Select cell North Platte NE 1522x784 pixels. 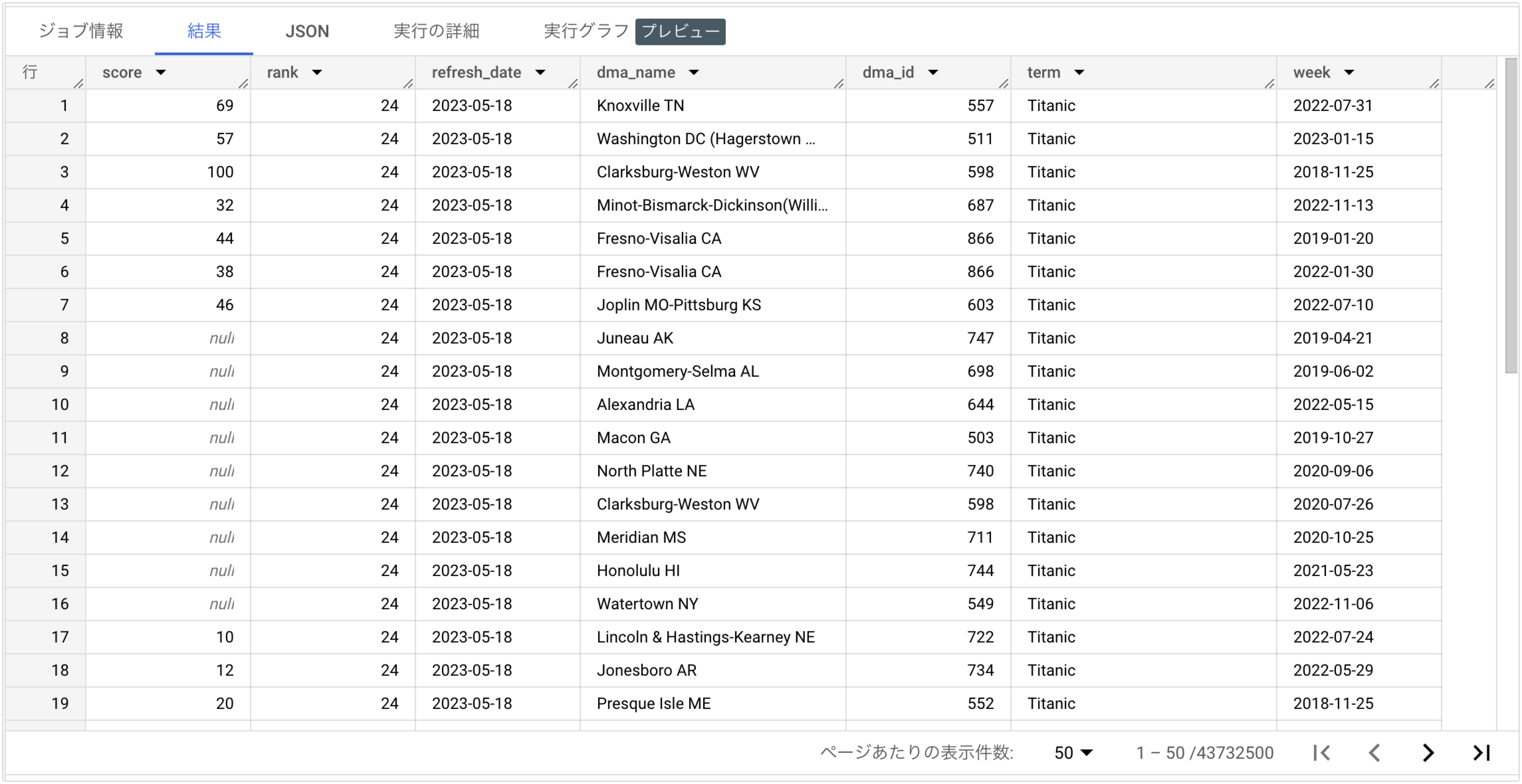tap(712, 471)
